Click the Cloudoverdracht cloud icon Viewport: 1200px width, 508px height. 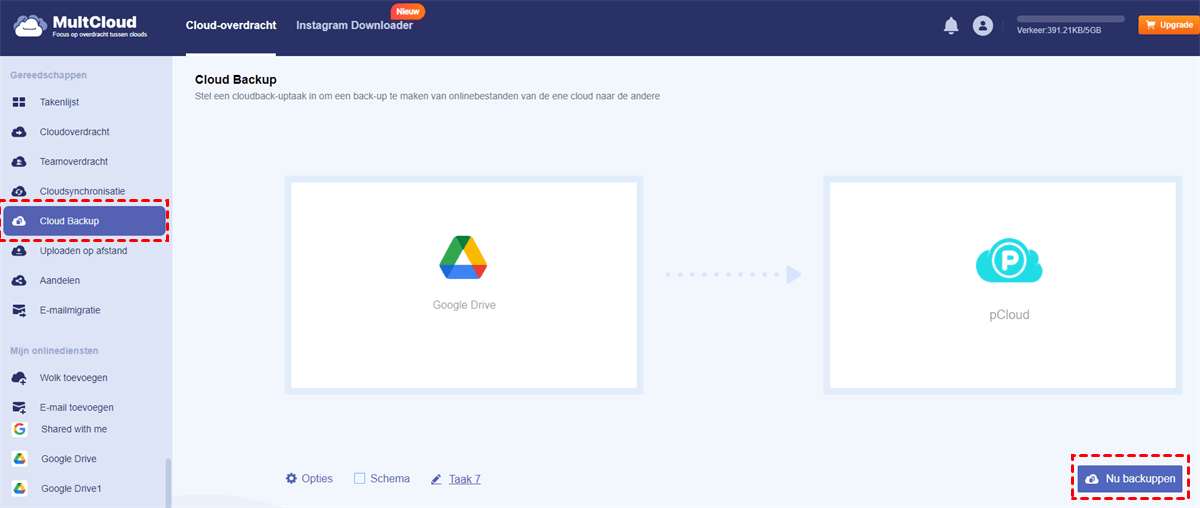(x=19, y=132)
